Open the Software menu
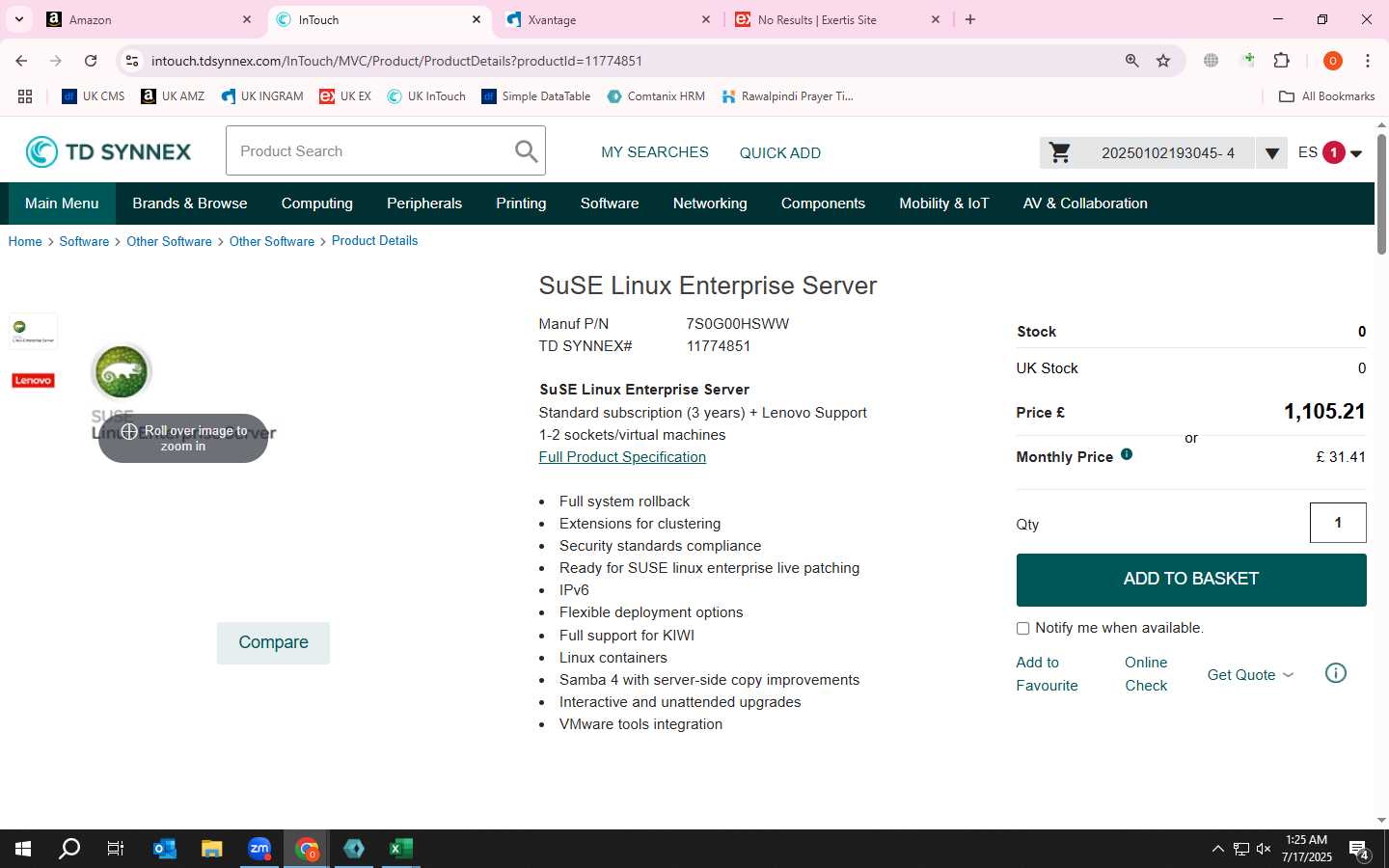The height and width of the screenshot is (868, 1389). click(610, 203)
